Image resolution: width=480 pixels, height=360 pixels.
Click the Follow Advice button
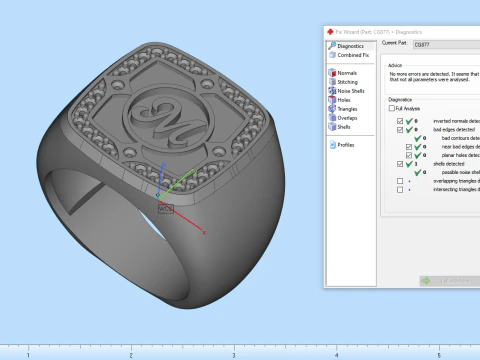click(x=450, y=281)
